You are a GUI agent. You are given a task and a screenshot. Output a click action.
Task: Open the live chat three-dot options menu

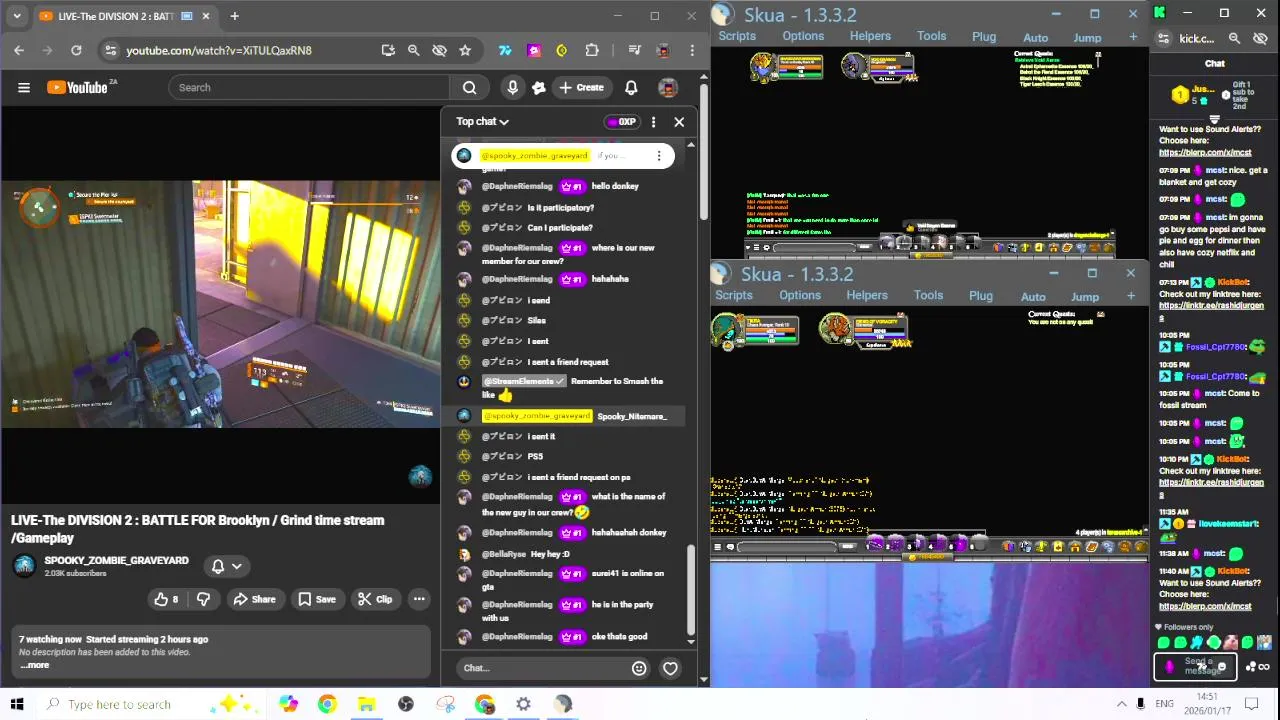coord(653,122)
